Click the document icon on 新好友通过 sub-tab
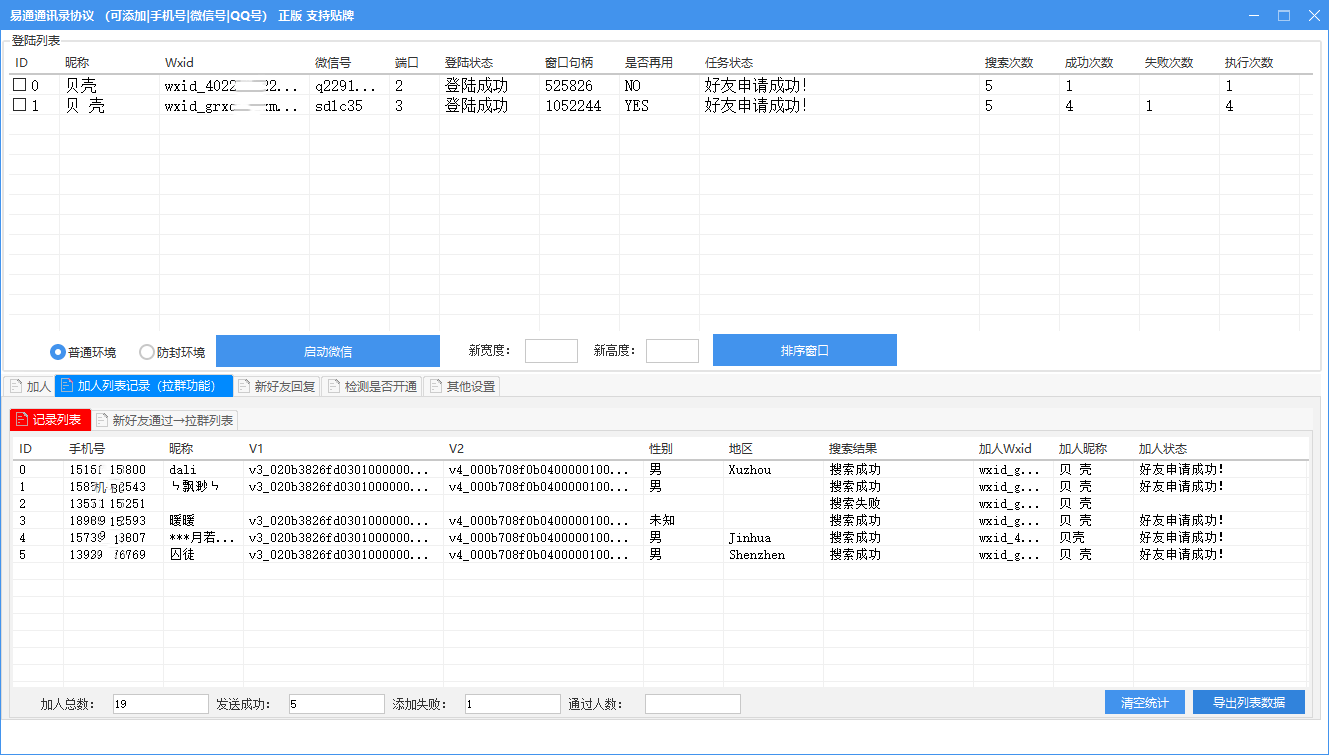 [102, 420]
